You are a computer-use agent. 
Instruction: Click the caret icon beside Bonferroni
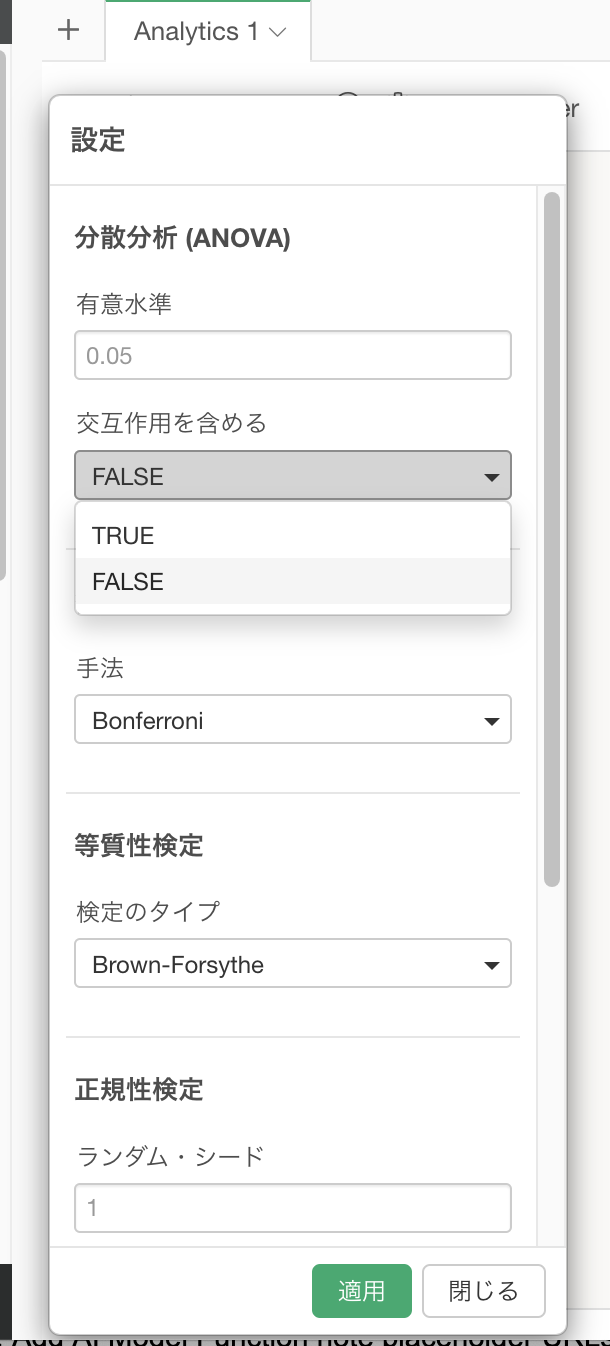click(491, 721)
